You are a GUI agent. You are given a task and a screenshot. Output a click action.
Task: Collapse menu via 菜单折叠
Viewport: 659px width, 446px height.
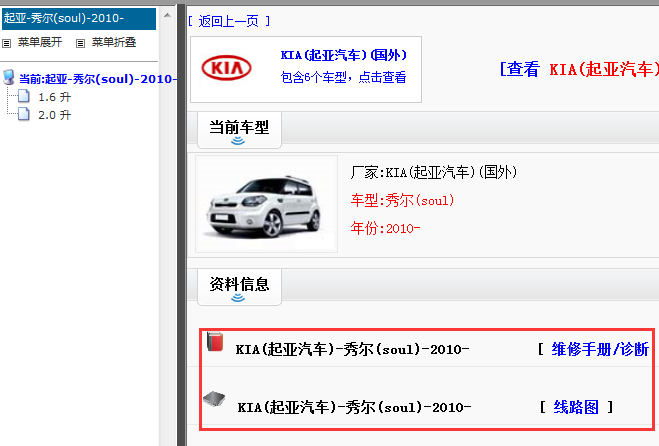pos(114,42)
